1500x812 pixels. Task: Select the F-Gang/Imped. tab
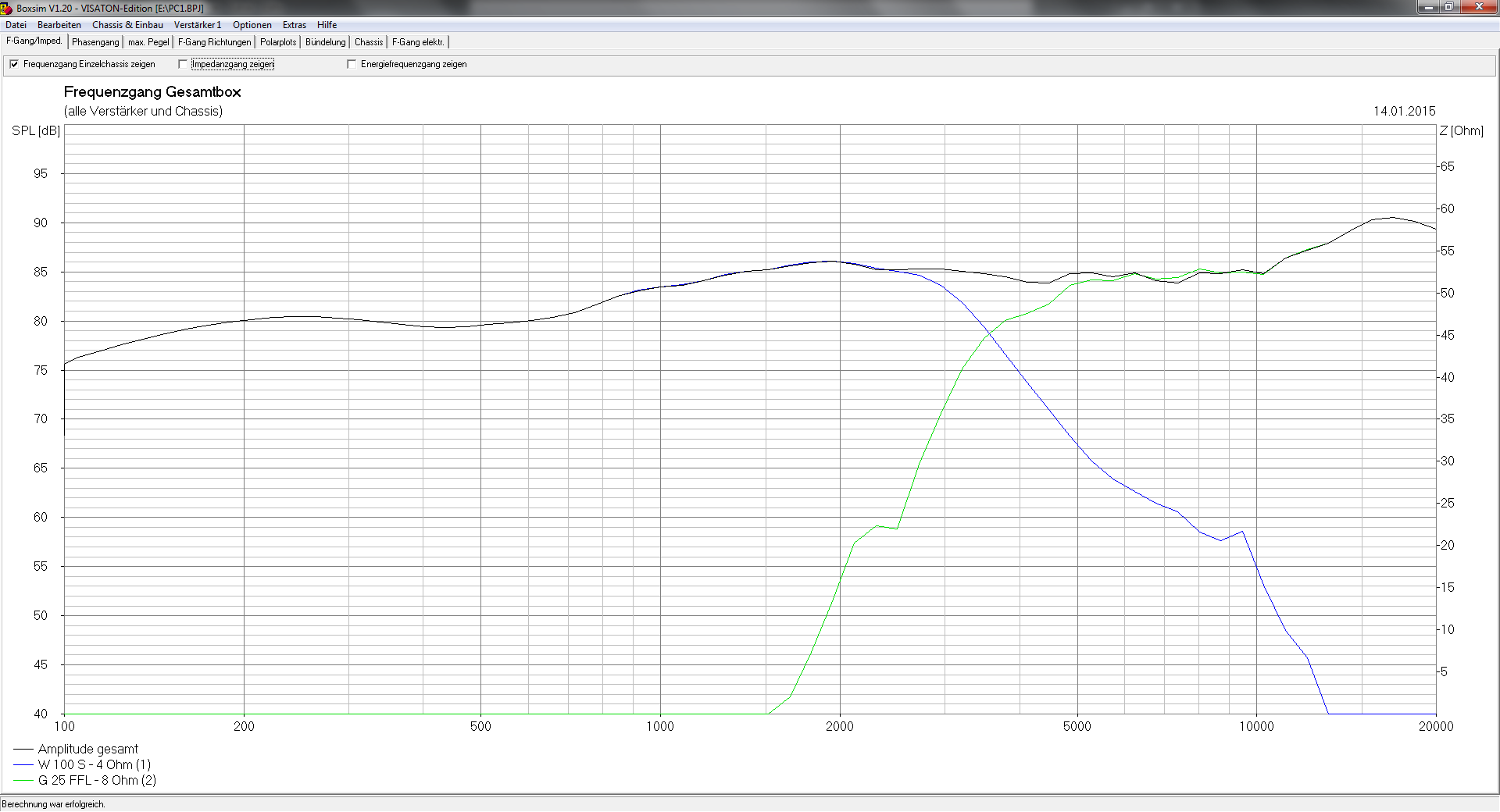pos(34,41)
